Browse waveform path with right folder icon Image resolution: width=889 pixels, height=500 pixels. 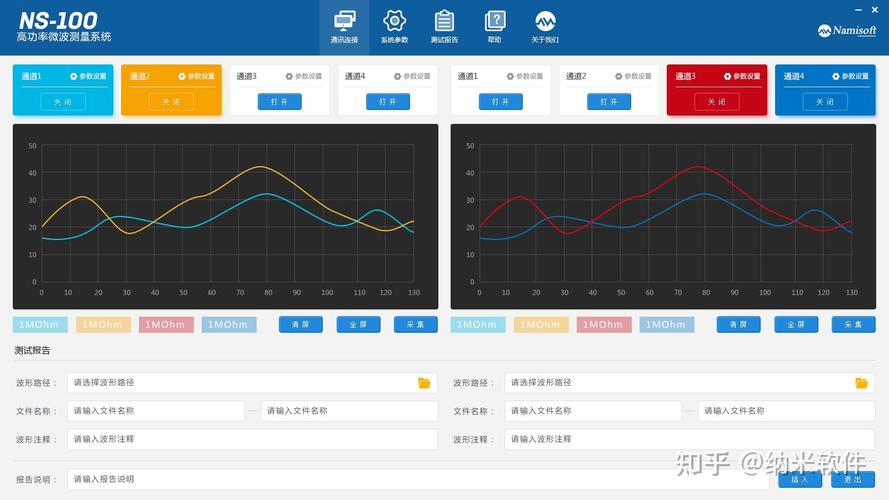pyautogui.click(x=861, y=383)
